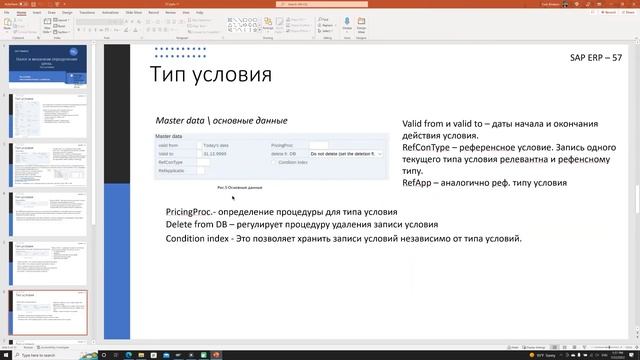Open the Slide Show ribbon tab

click(x=133, y=13)
